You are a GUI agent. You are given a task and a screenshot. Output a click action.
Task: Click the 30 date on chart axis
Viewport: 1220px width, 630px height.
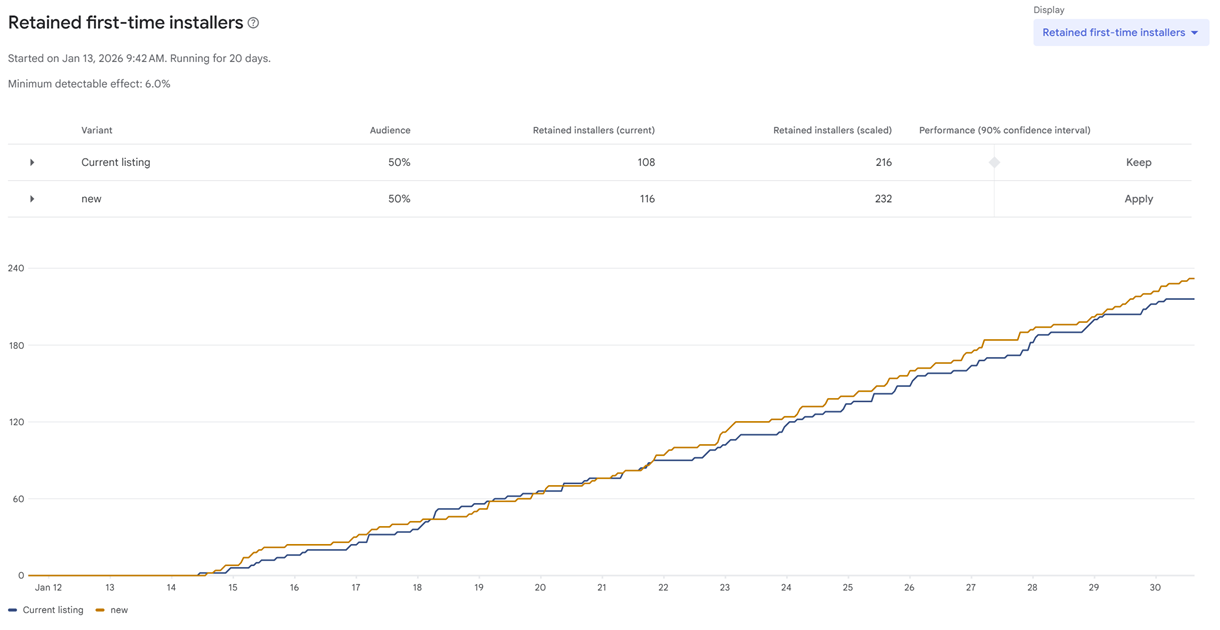click(x=1155, y=588)
